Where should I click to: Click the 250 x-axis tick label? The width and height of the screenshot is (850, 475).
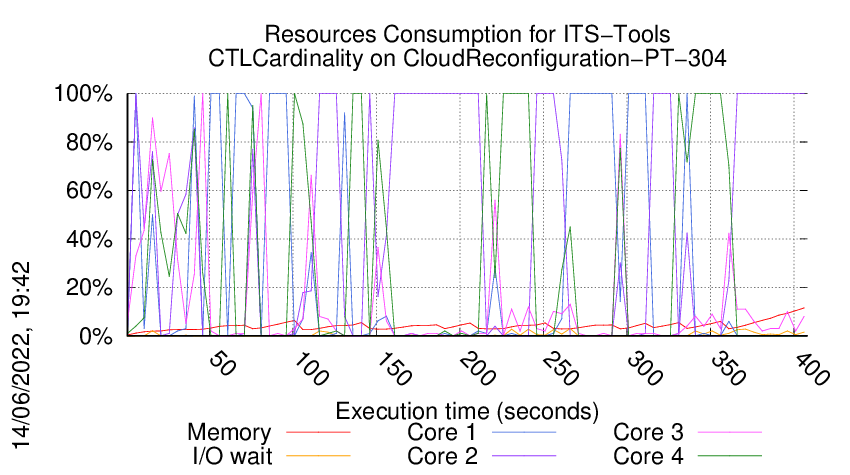tap(561, 369)
